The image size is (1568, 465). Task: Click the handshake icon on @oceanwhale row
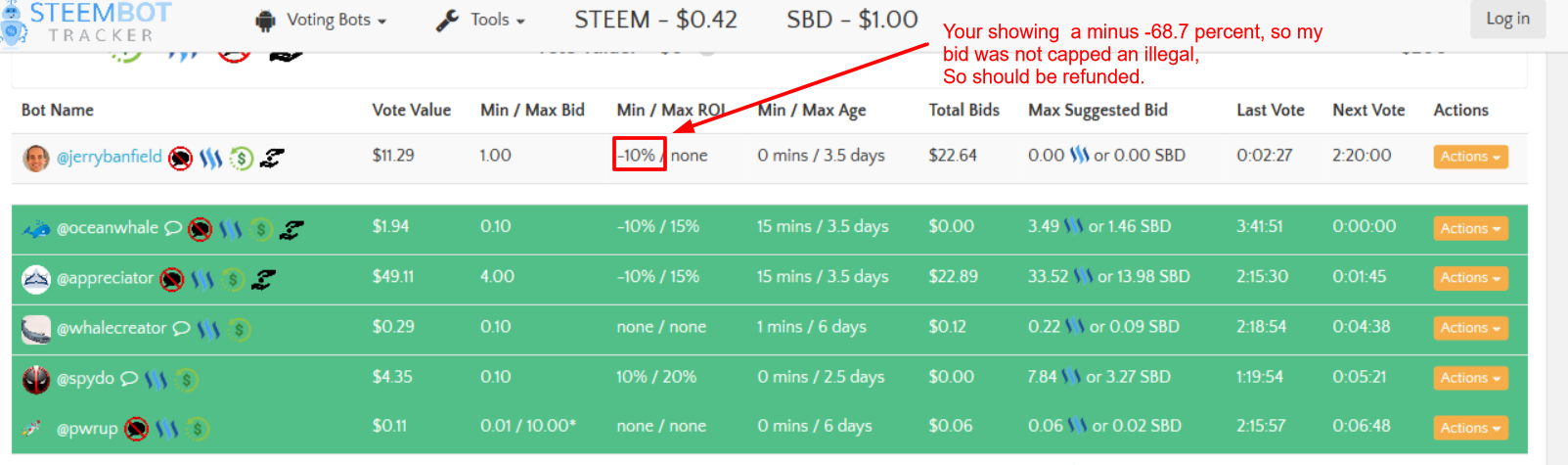[x=291, y=230]
